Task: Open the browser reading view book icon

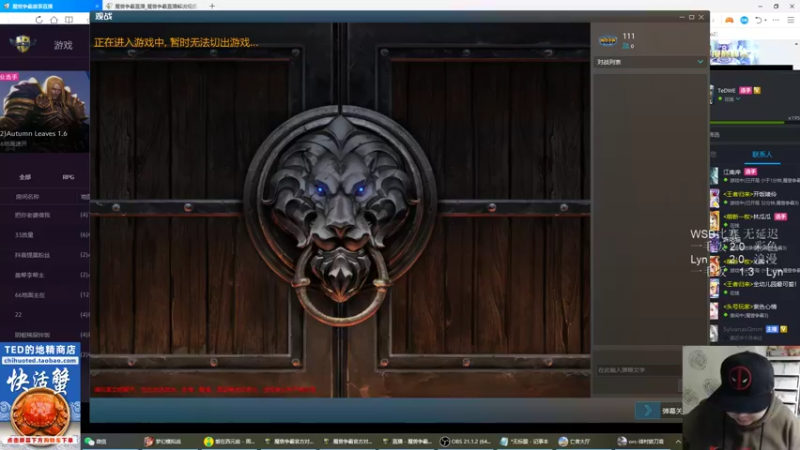Action: pyautogui.click(x=69, y=20)
